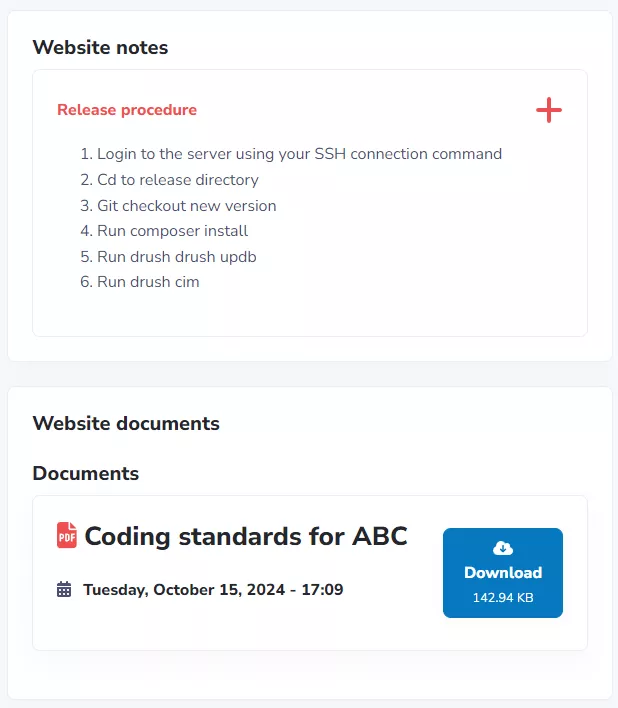
Task: Click the Tuesday, October 15, 2024 date
Action: (213, 590)
